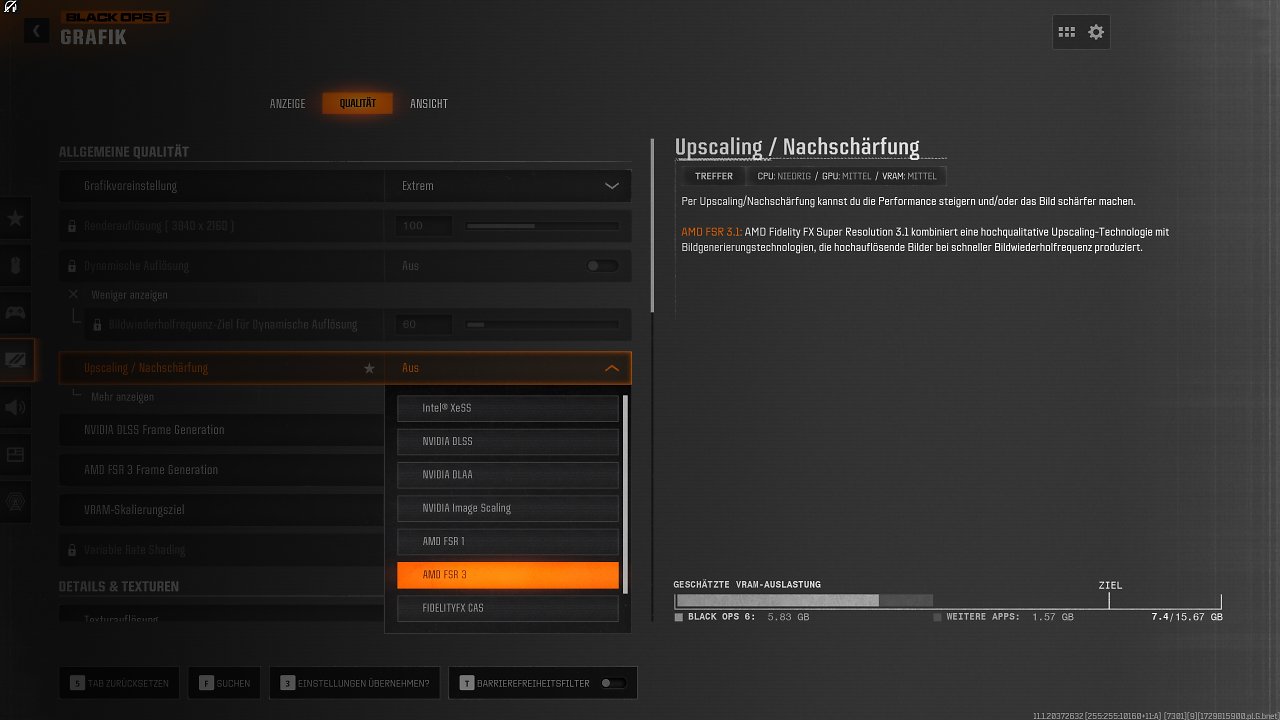Screen dimensions: 1280x720
Task: Go back using the arrow beside Grafik
Action: point(36,31)
